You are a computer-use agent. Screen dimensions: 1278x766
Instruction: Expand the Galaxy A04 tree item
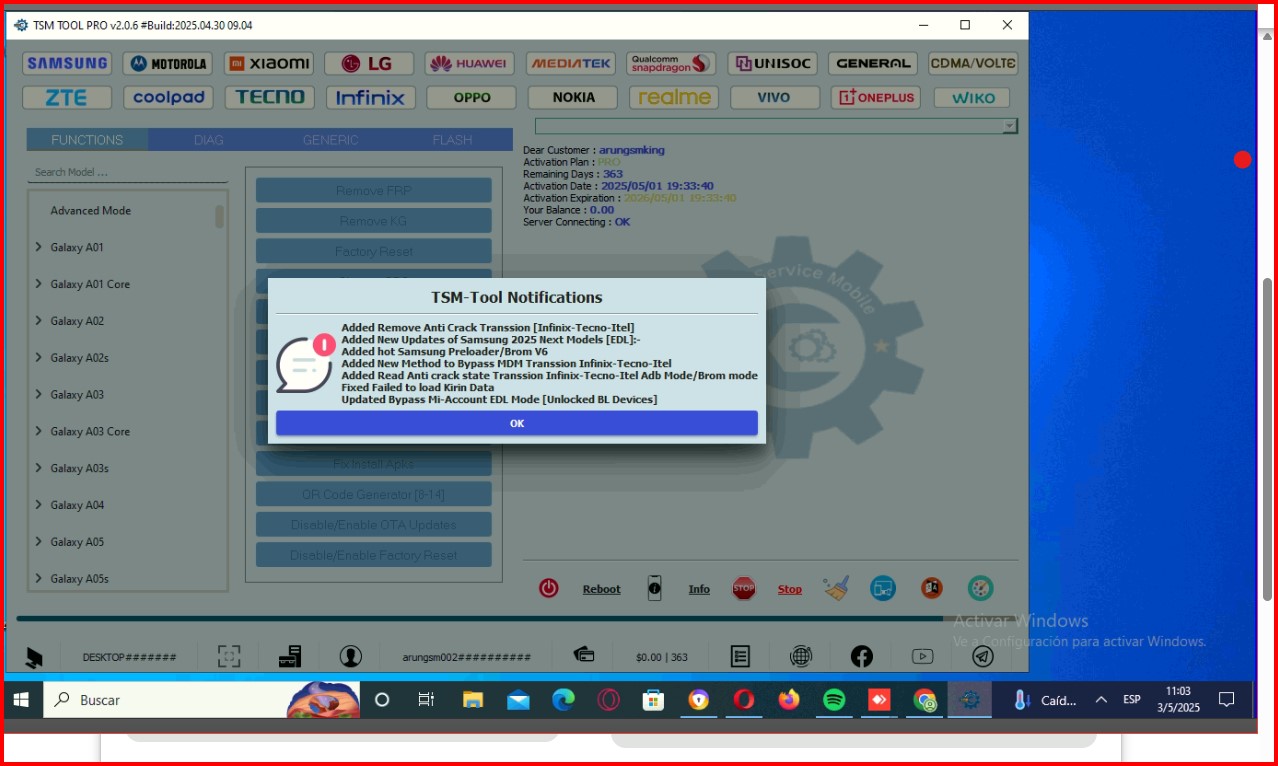pos(38,505)
